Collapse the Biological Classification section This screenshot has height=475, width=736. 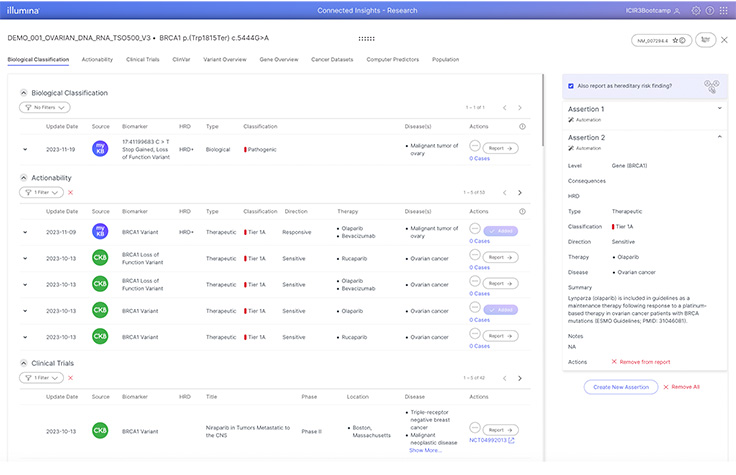[24, 93]
